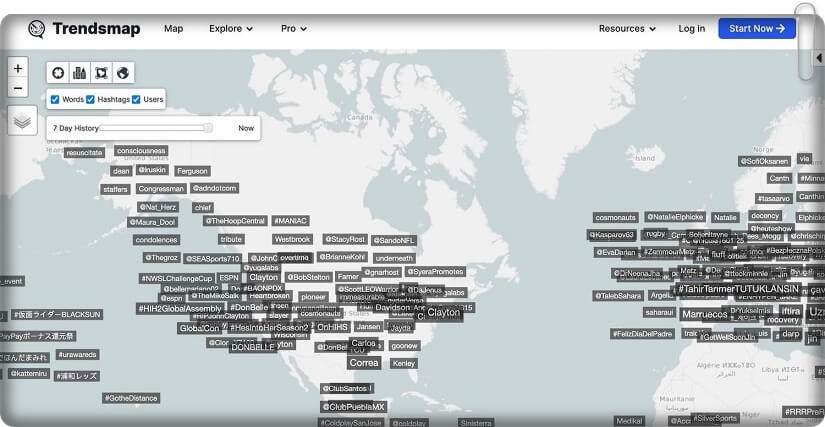Select the Westbrook trend tag
This screenshot has width=825, height=427.
point(293,239)
